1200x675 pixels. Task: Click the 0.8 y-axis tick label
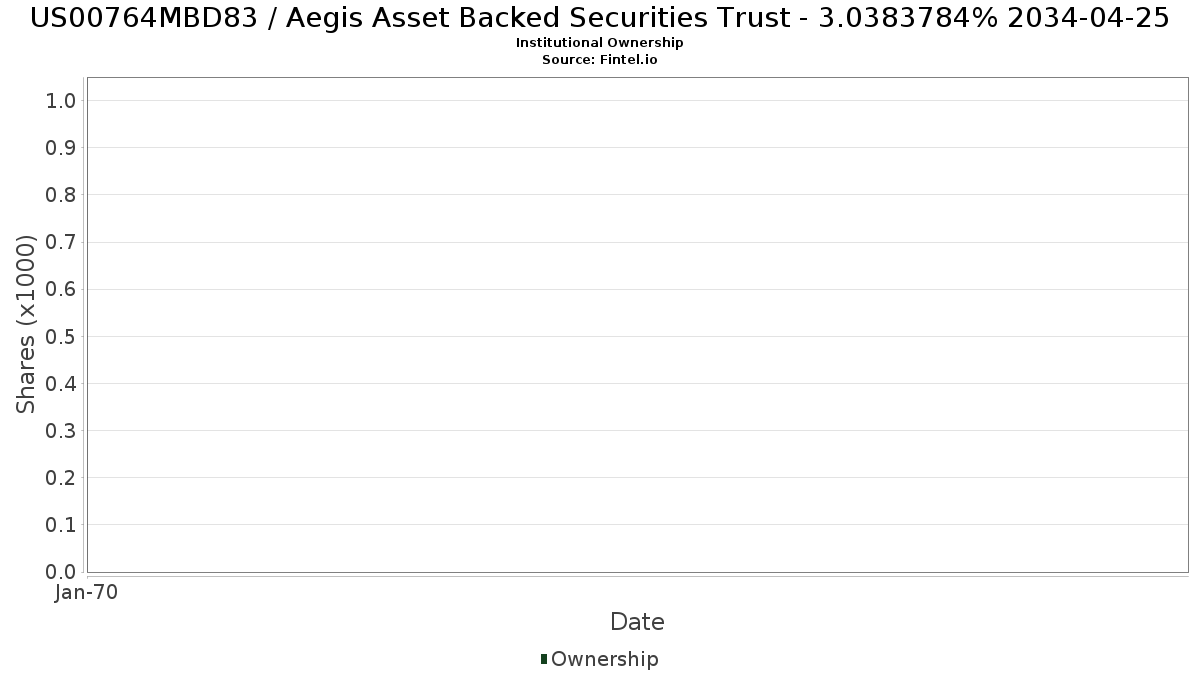pos(61,195)
